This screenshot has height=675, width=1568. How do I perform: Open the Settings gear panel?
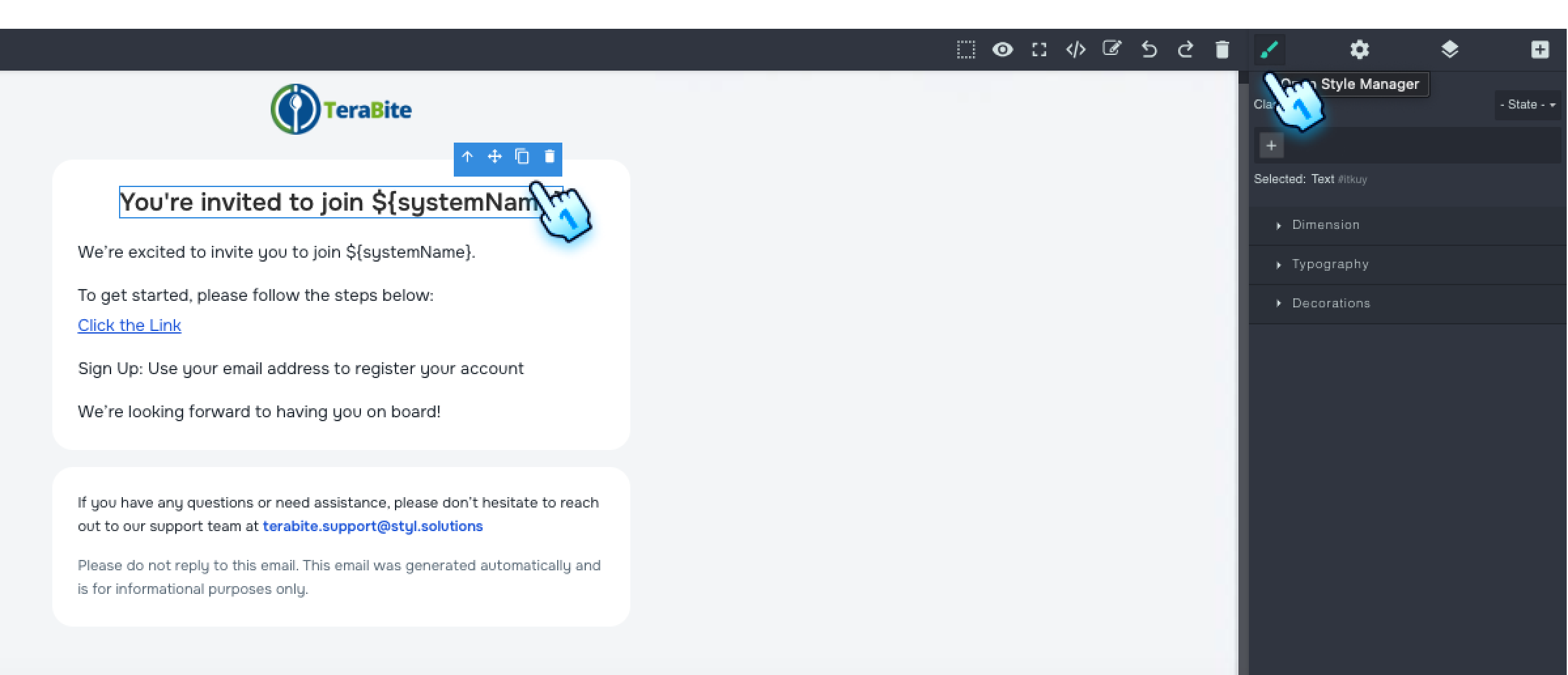[x=1360, y=50]
